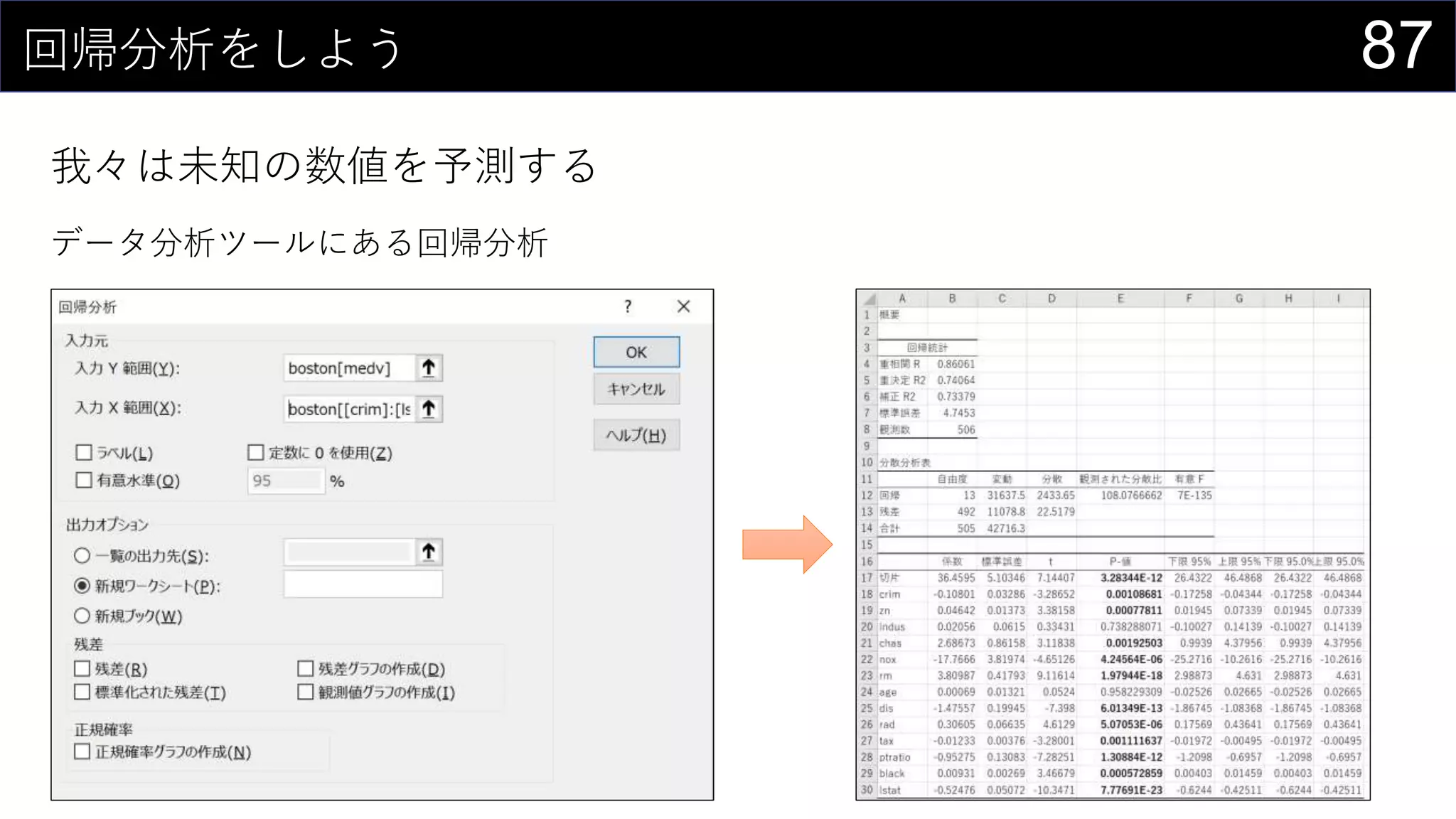Click the P-value cell 3.28344E-12
The width and height of the screenshot is (1456, 819).
pos(1120,578)
